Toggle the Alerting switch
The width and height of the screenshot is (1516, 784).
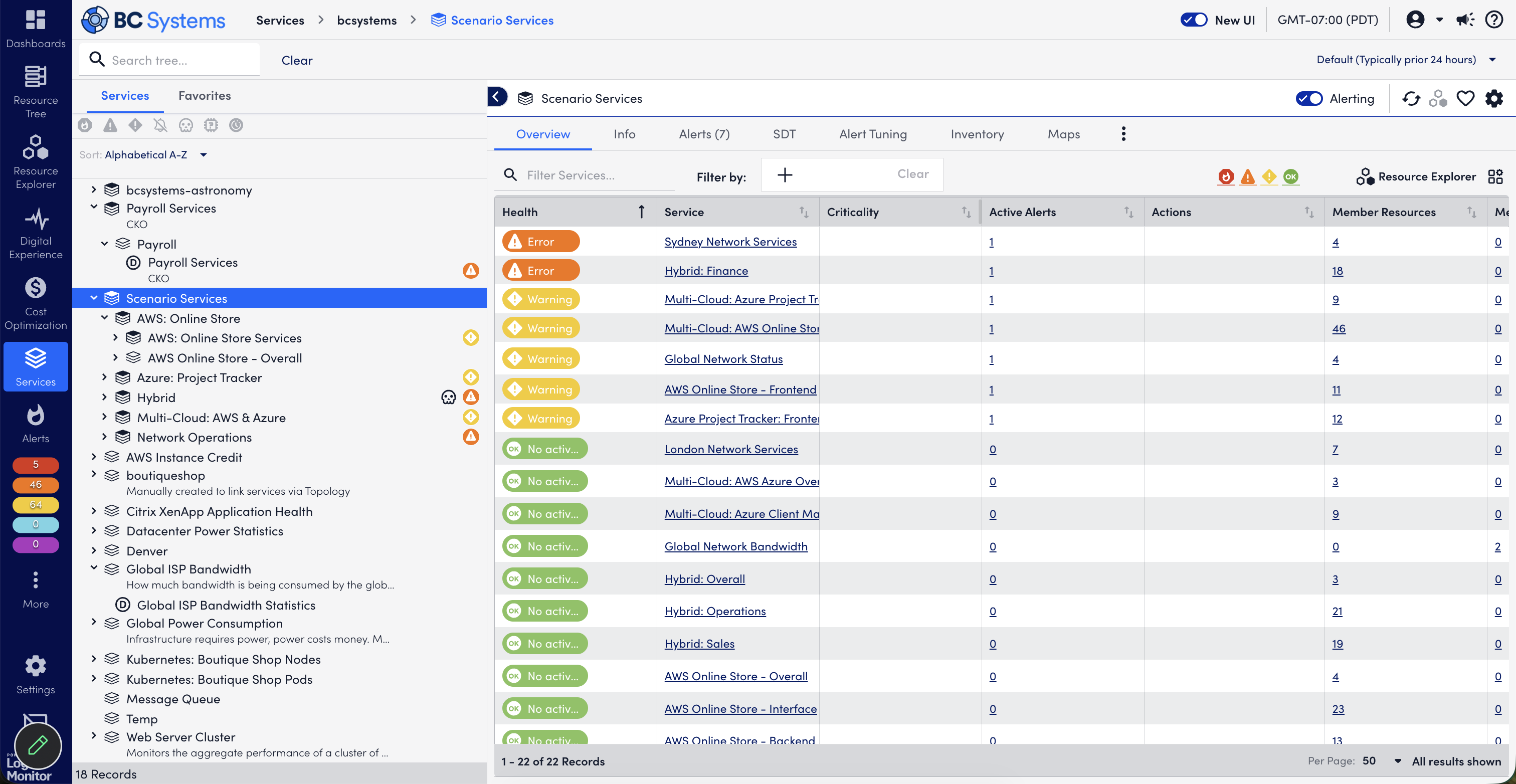[1309, 99]
